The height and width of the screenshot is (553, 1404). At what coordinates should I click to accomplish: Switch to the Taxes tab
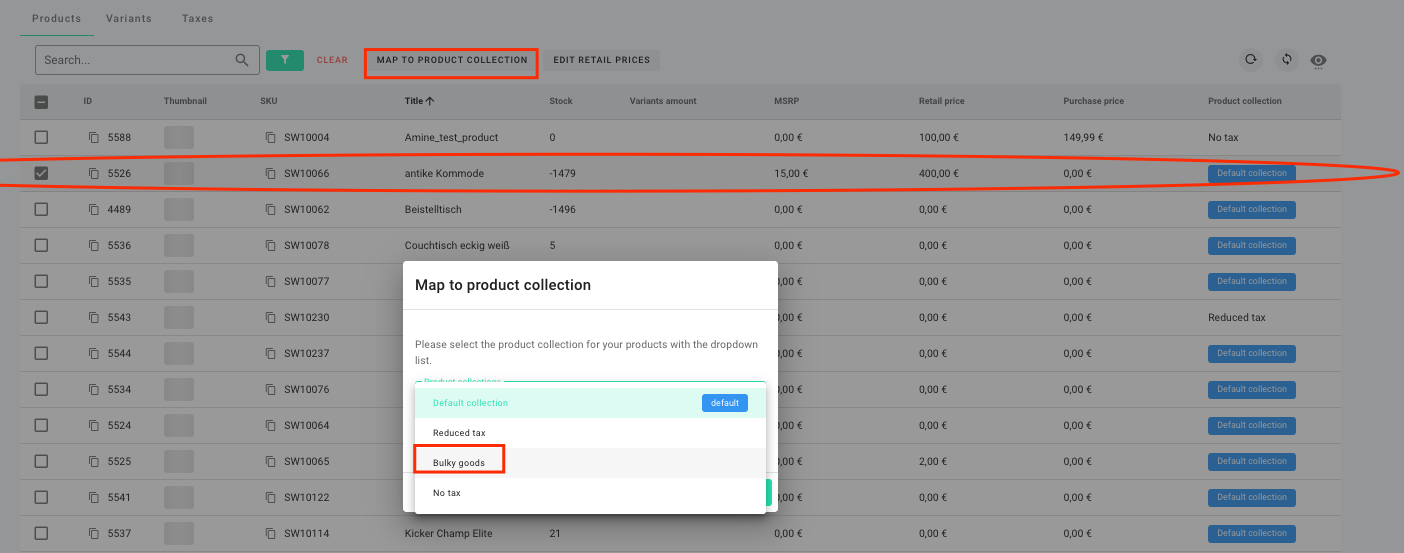click(x=197, y=18)
